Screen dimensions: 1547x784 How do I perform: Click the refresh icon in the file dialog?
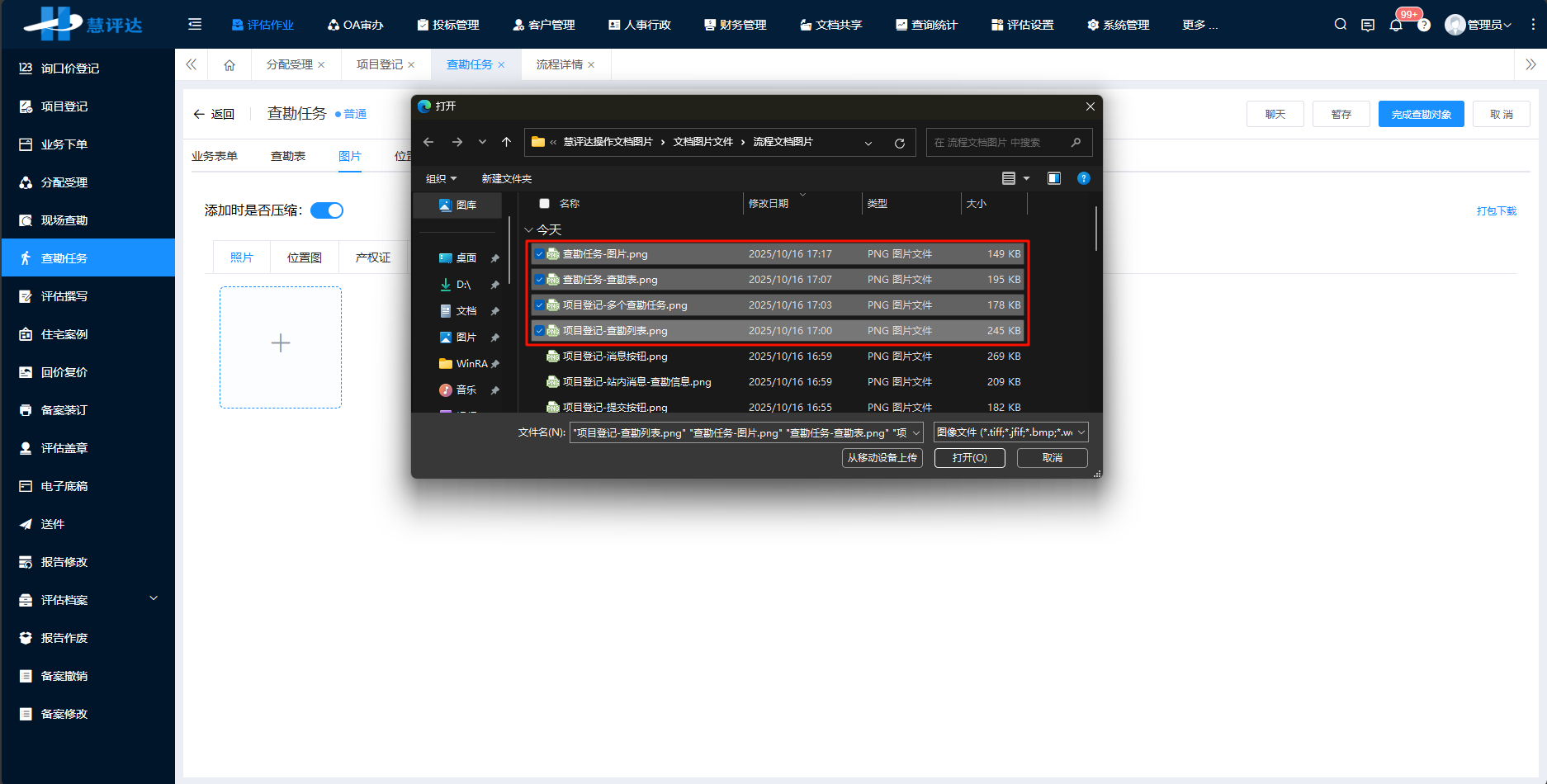tap(899, 142)
